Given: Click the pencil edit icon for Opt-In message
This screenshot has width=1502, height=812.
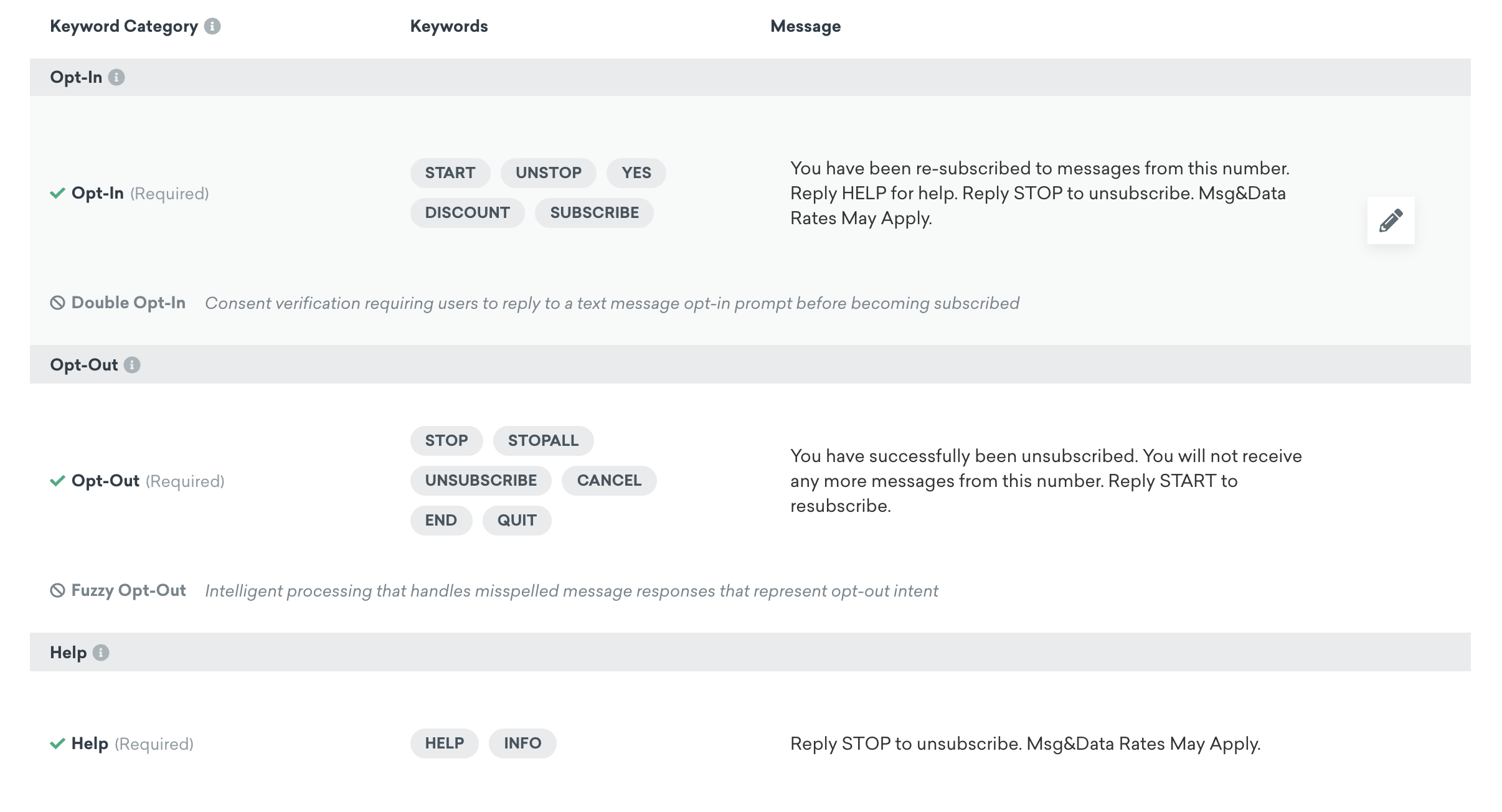Looking at the screenshot, I should (x=1391, y=220).
